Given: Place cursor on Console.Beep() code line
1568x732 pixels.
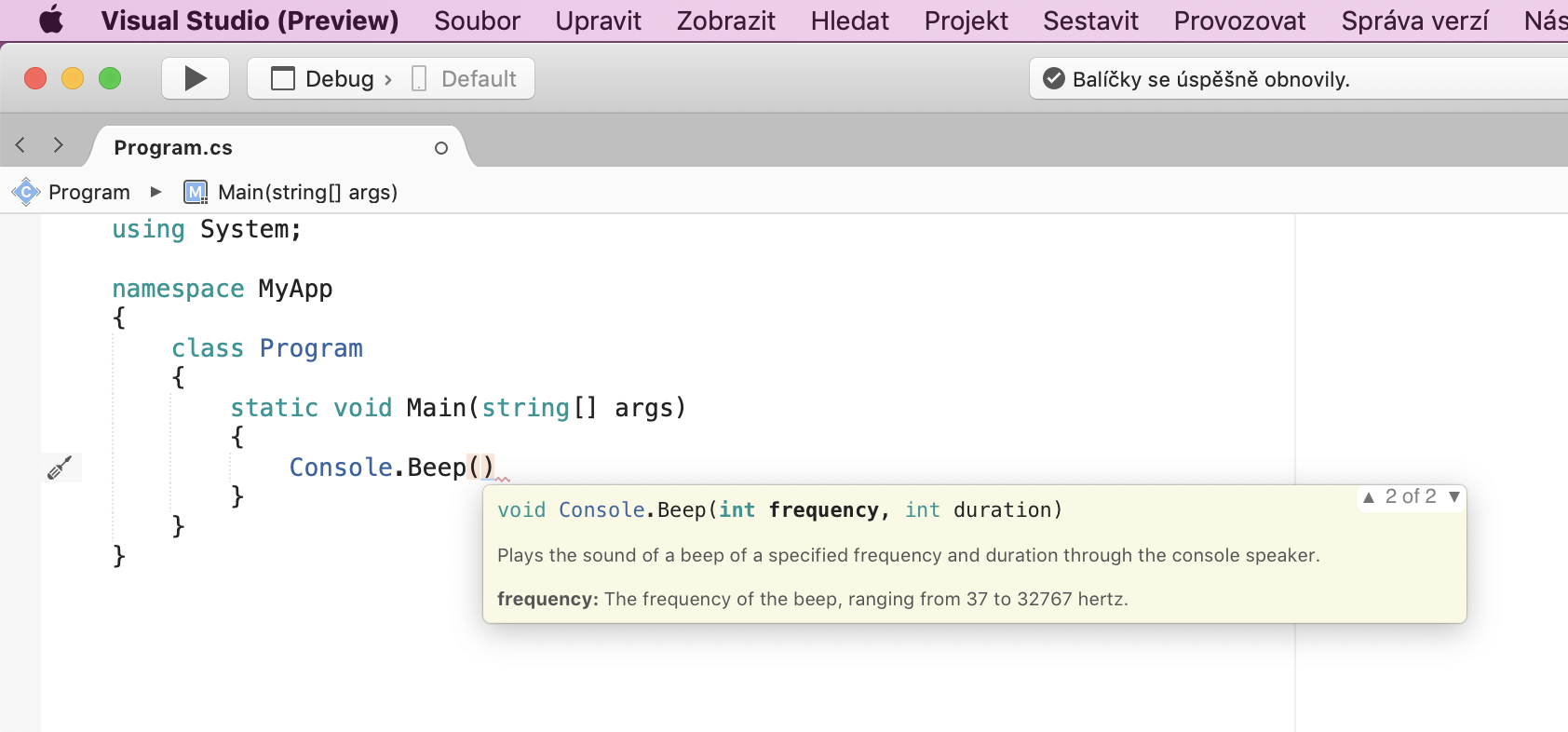Looking at the screenshot, I should (391, 468).
